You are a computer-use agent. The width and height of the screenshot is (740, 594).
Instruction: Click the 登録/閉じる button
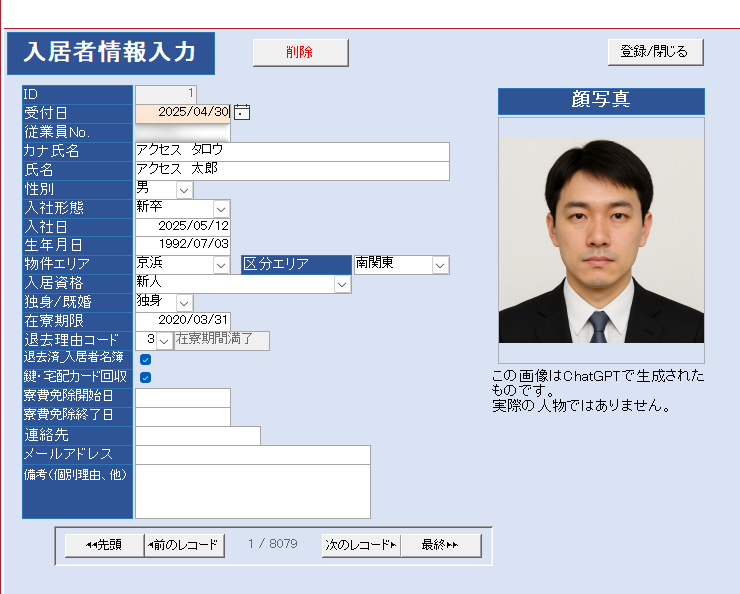coord(656,52)
